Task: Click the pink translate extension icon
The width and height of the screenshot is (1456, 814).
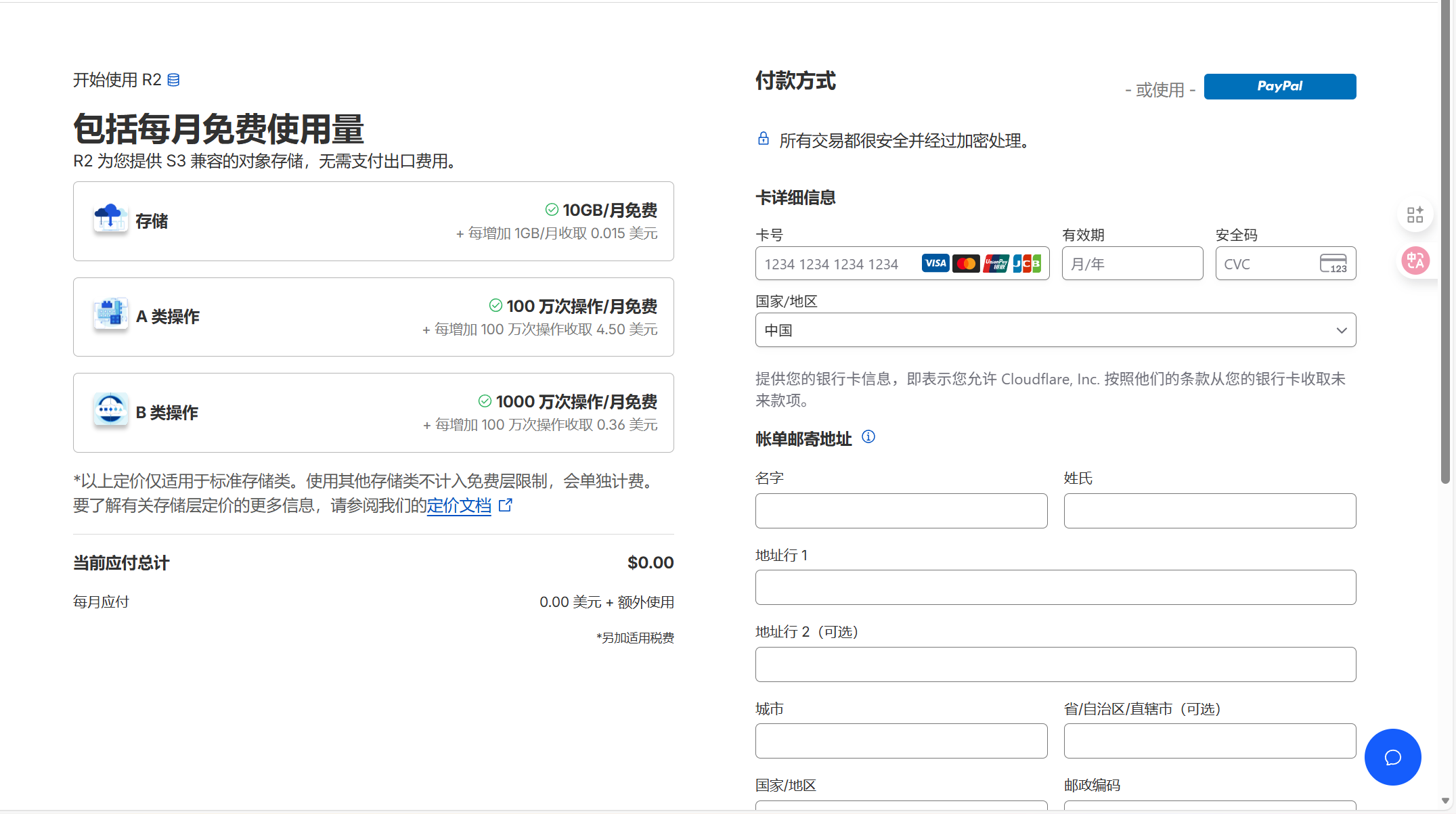Action: point(1415,261)
